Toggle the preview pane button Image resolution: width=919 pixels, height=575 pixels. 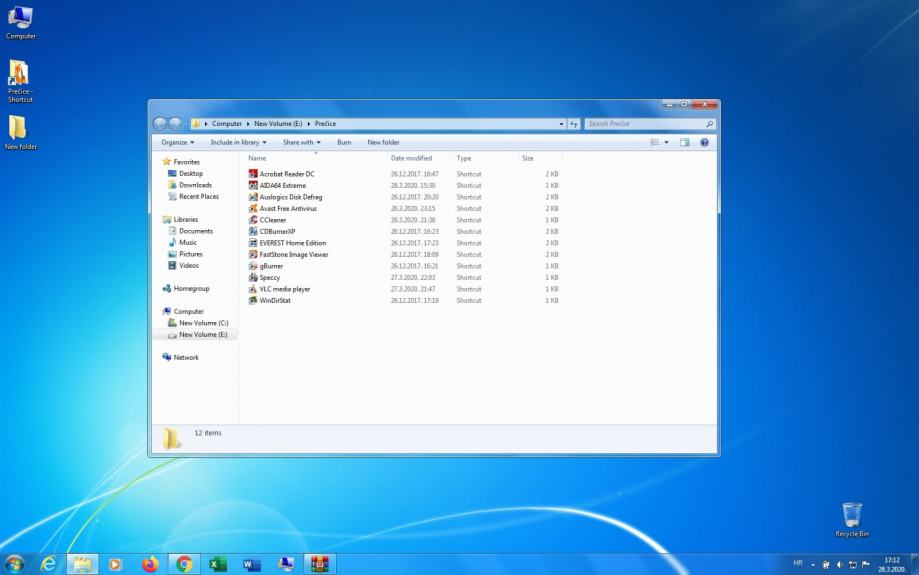[685, 142]
